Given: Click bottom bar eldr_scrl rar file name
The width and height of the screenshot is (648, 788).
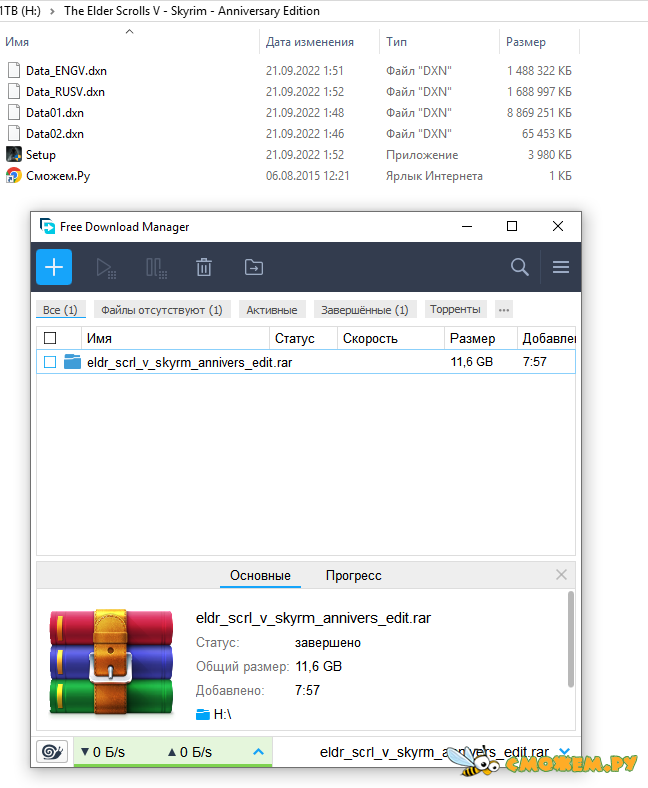Looking at the screenshot, I should pos(434,752).
